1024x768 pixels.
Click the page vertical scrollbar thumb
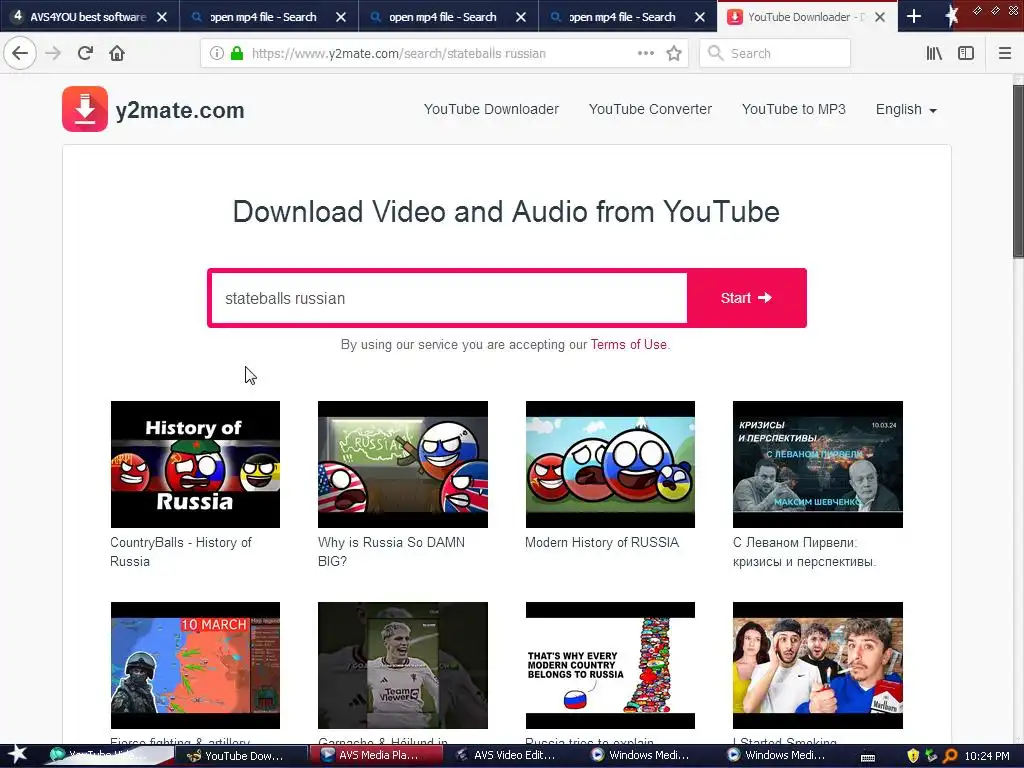[1018, 171]
